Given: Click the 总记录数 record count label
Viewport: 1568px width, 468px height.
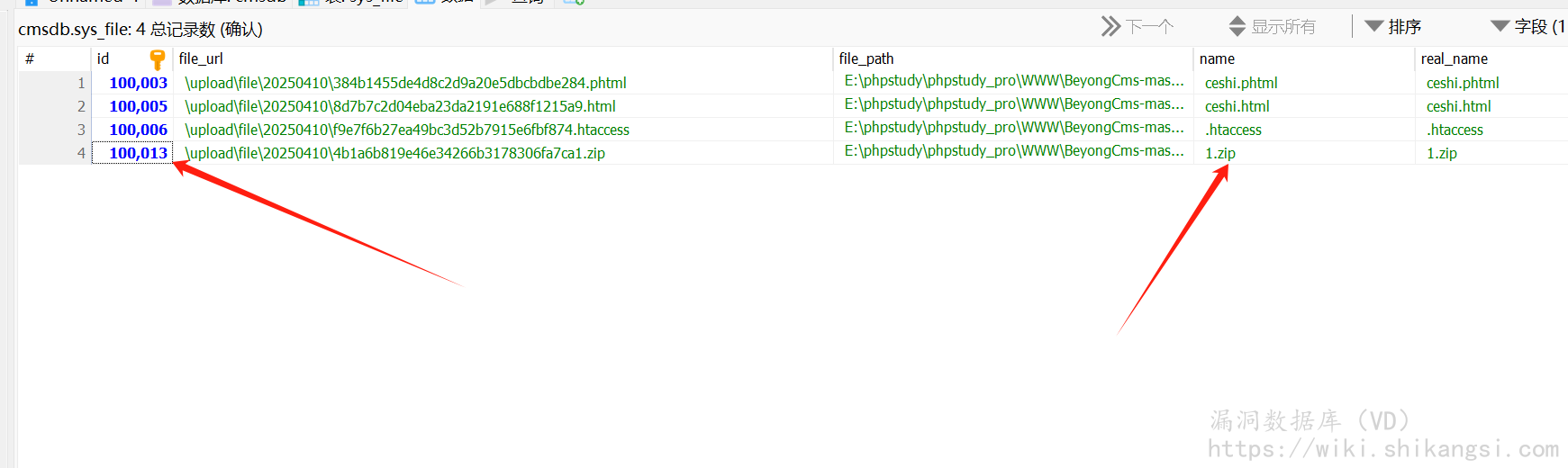Looking at the screenshot, I should (183, 30).
